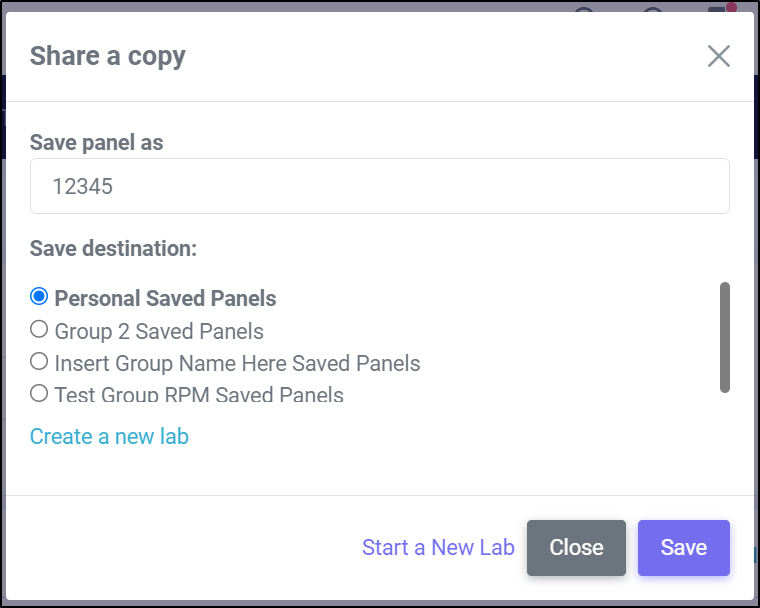Click the Save panel as text field

[380, 186]
